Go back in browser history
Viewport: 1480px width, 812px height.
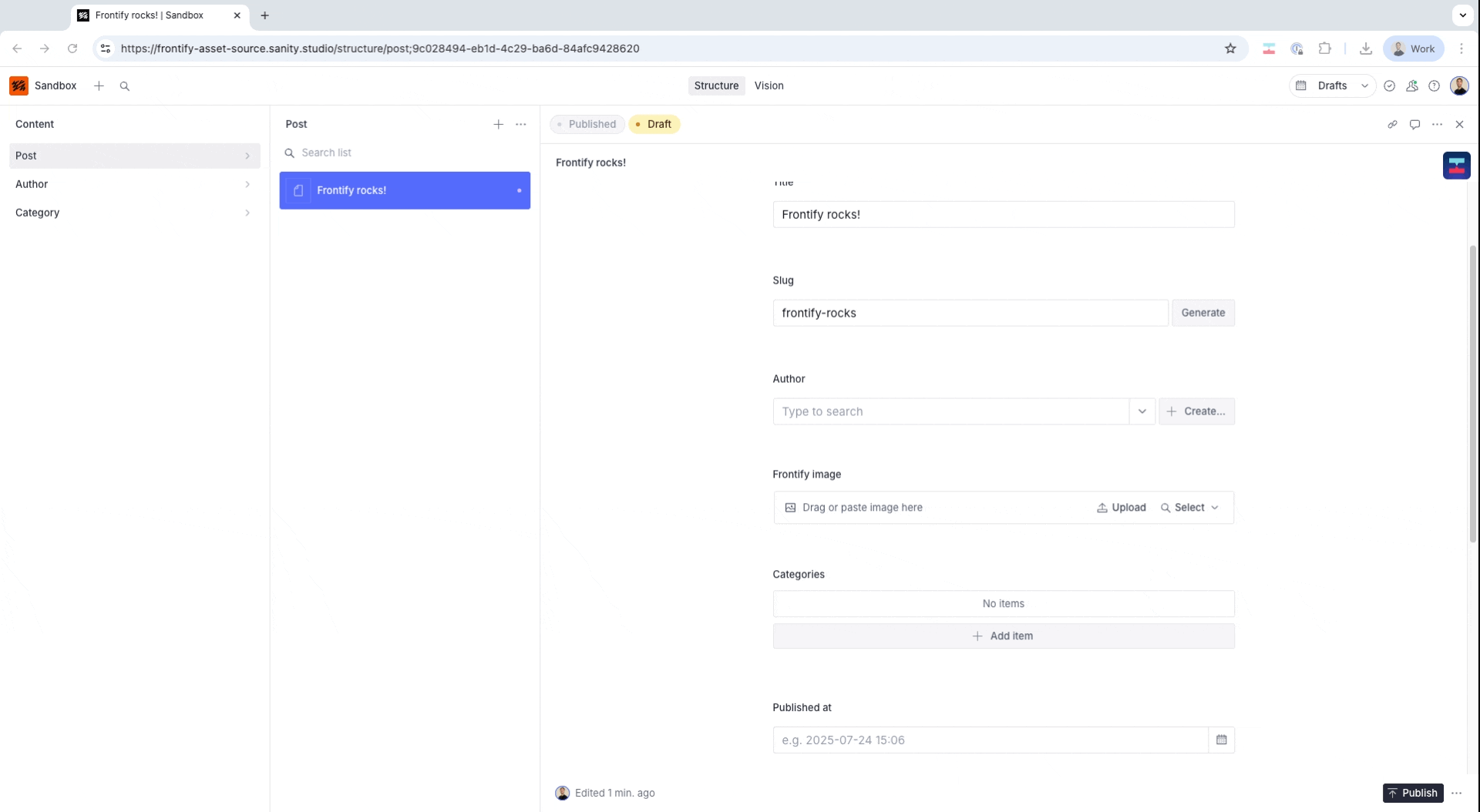point(17,49)
